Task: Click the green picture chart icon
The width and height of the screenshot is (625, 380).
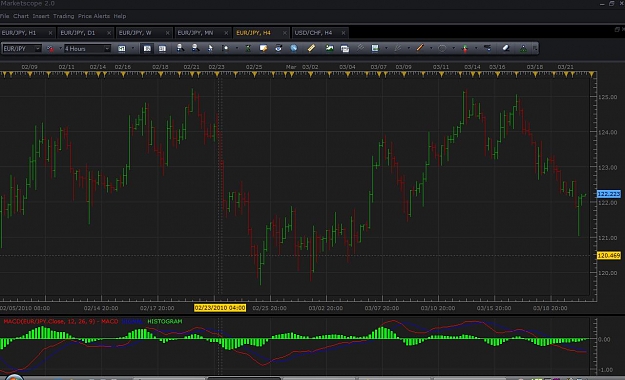Action: (329, 48)
